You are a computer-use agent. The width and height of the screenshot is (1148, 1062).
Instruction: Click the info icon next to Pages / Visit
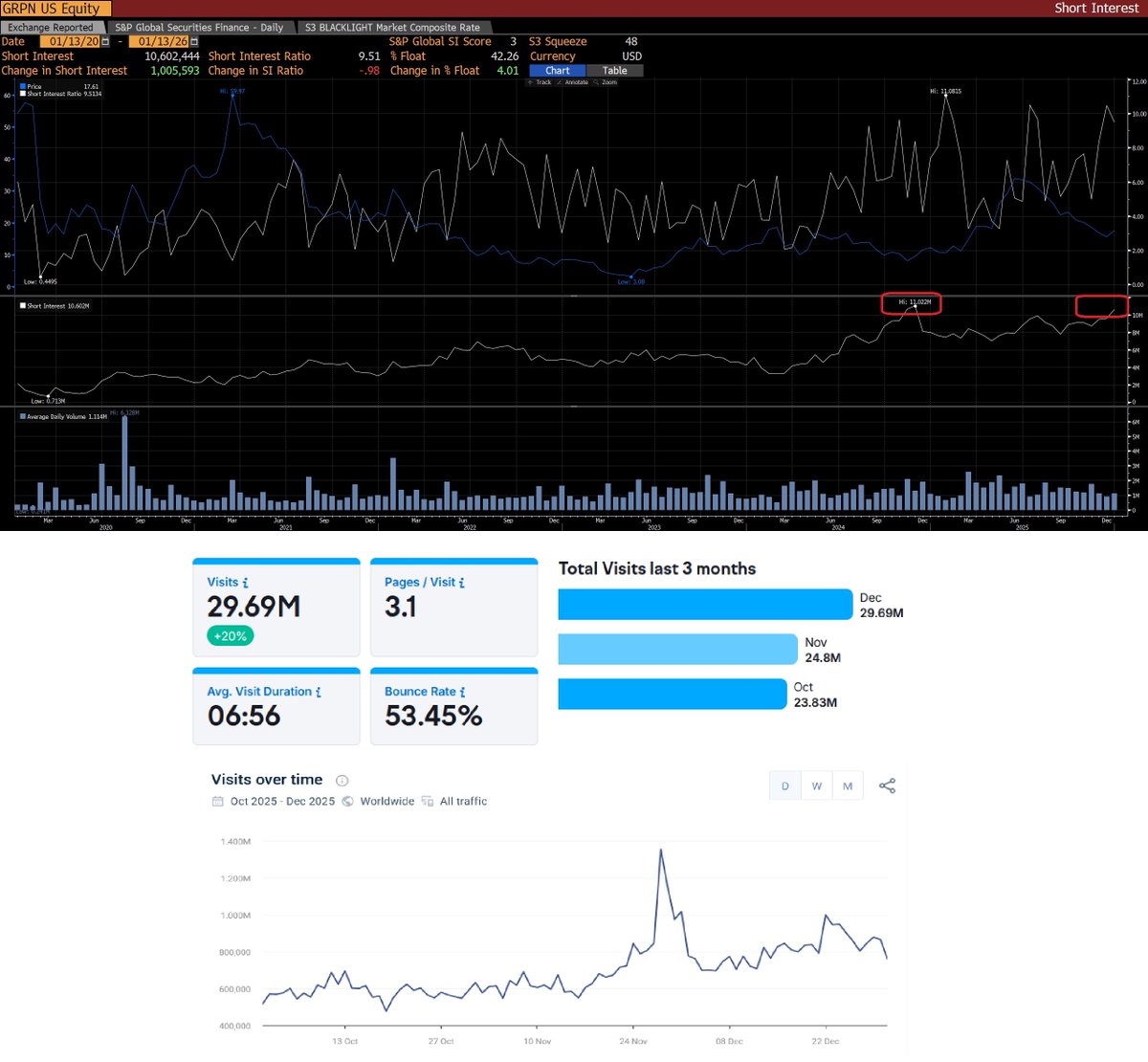[x=462, y=583]
